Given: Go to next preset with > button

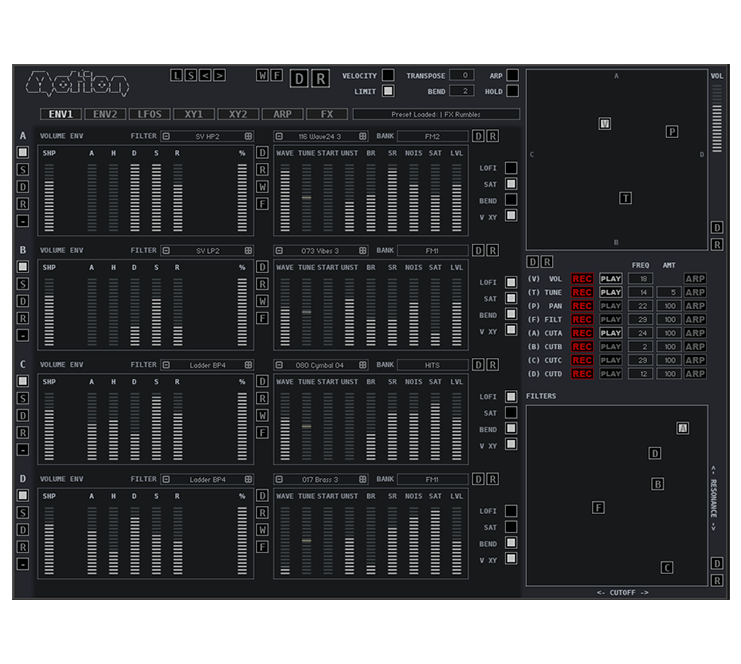Looking at the screenshot, I should (x=219, y=75).
